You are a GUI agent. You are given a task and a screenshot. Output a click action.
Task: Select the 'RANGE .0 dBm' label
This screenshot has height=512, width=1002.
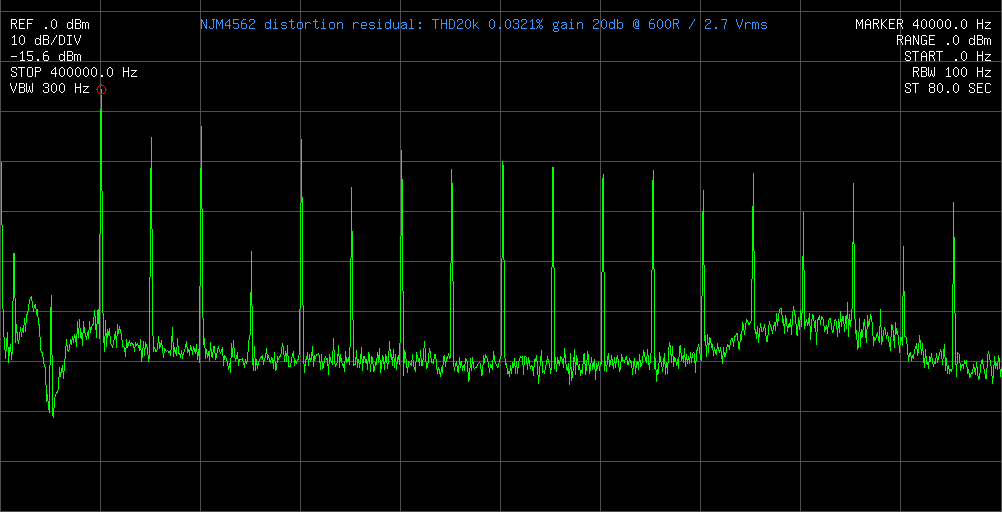(944, 41)
